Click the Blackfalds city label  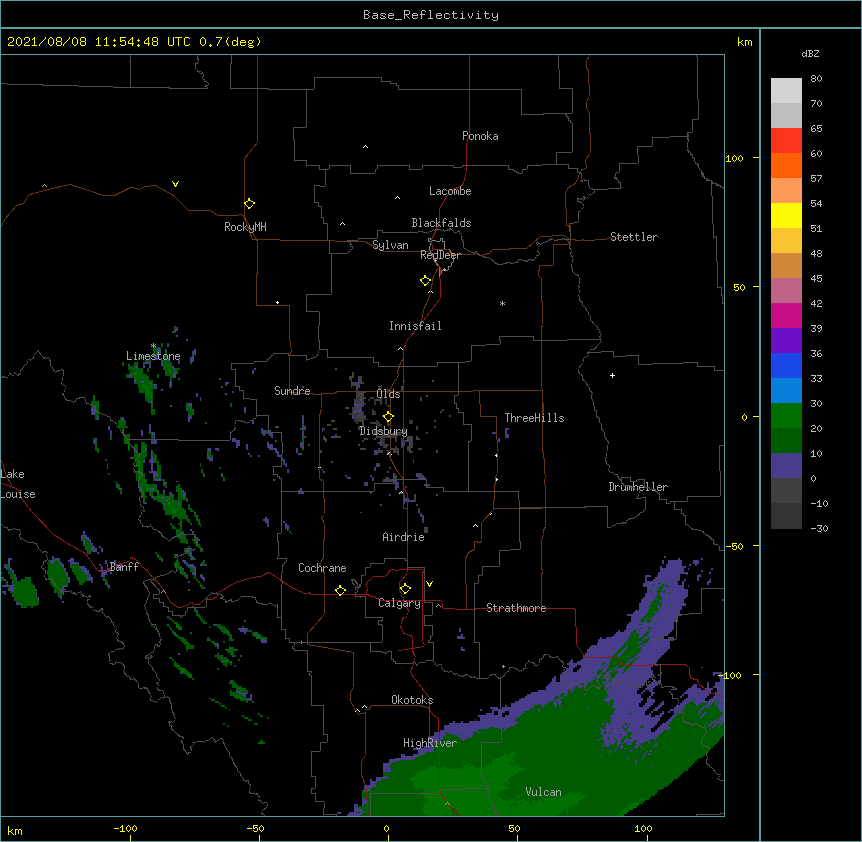(x=441, y=223)
